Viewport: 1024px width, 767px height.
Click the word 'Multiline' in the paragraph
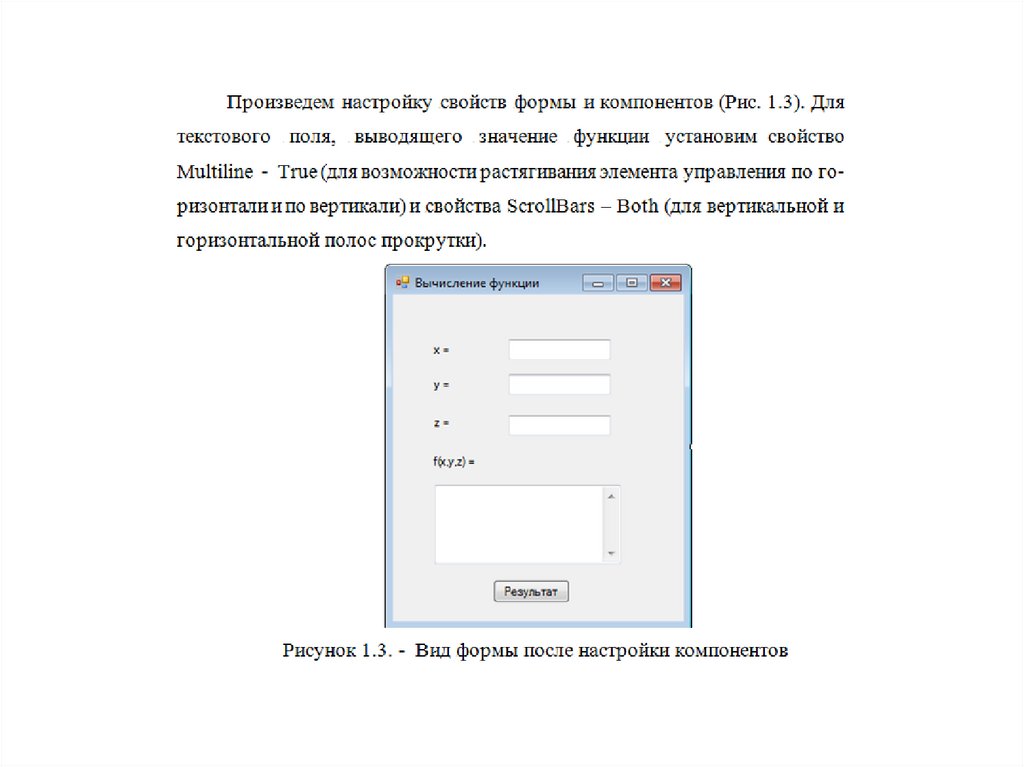coord(215,172)
